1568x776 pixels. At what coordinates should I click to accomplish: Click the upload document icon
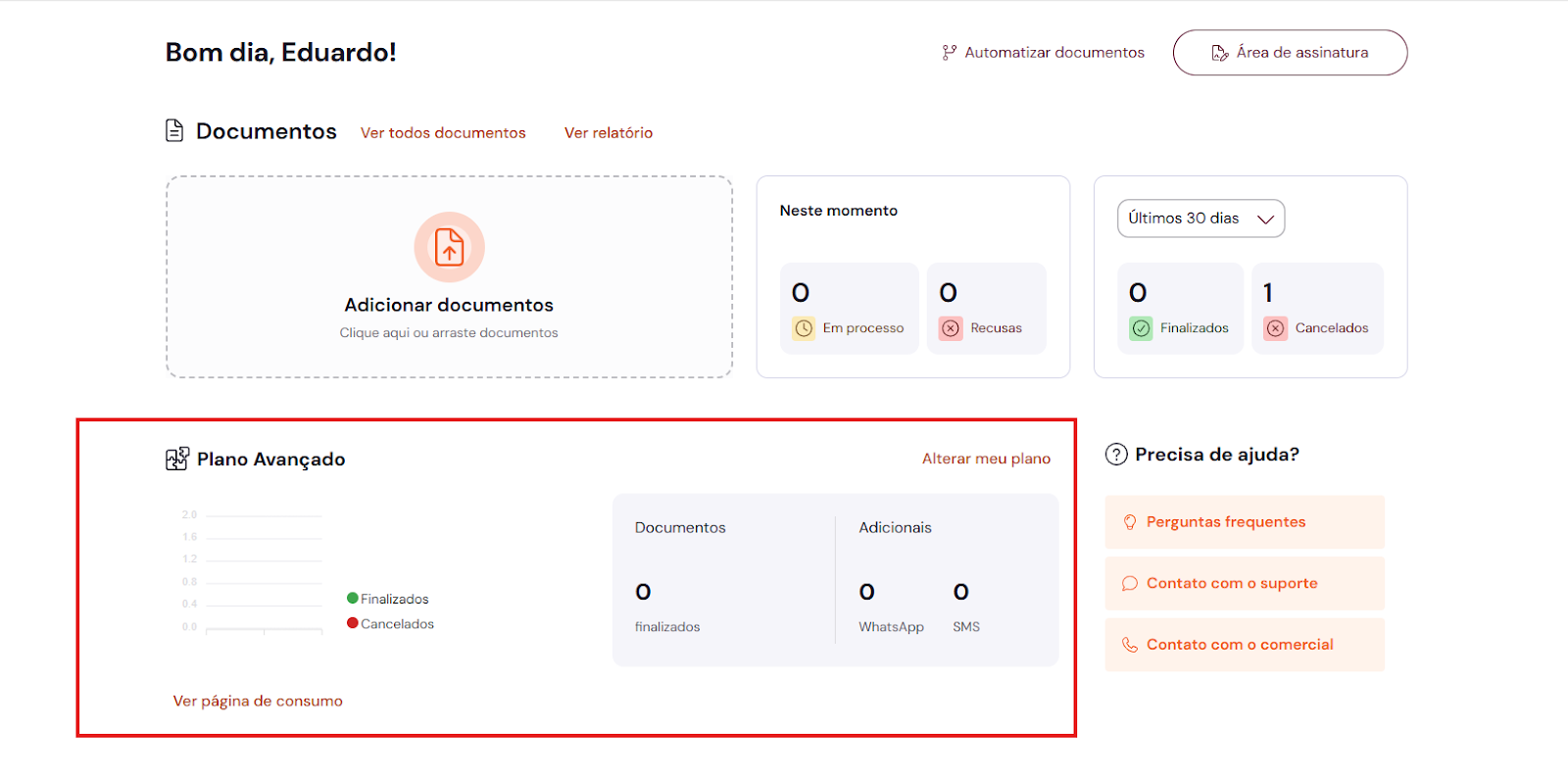449,247
